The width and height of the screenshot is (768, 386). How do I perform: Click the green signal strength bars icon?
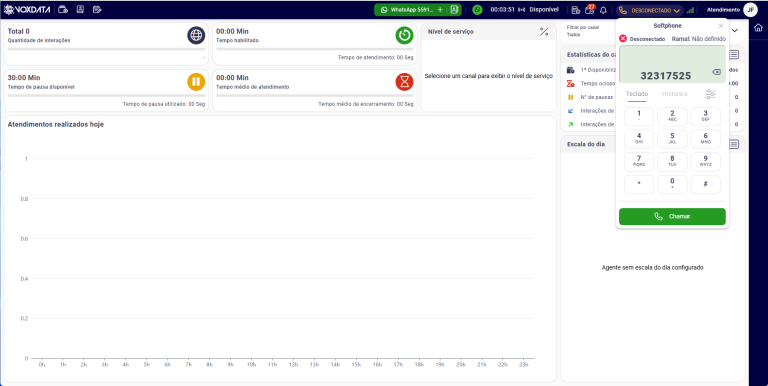point(690,10)
